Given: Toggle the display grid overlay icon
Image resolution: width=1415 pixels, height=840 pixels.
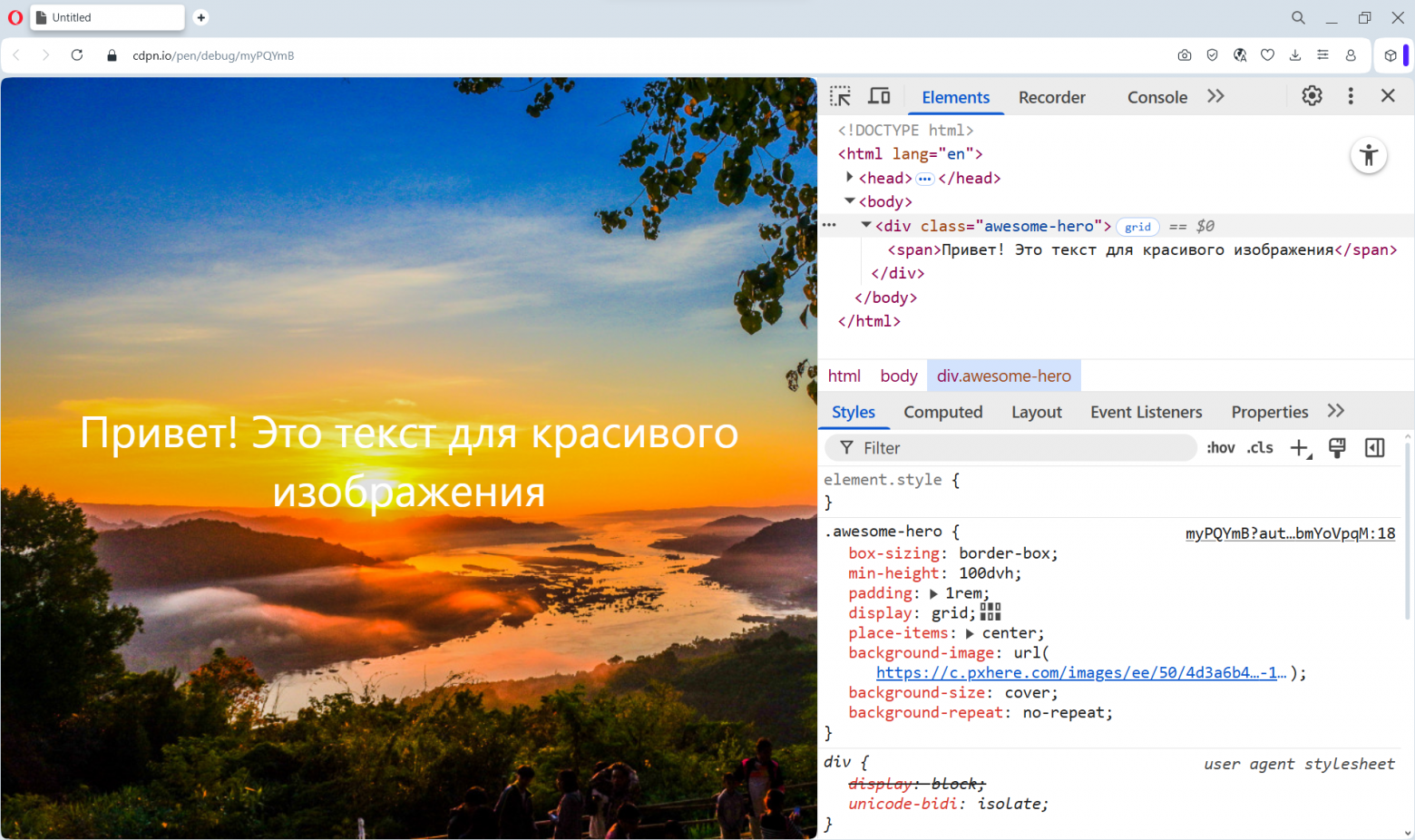Looking at the screenshot, I should pos(990,612).
